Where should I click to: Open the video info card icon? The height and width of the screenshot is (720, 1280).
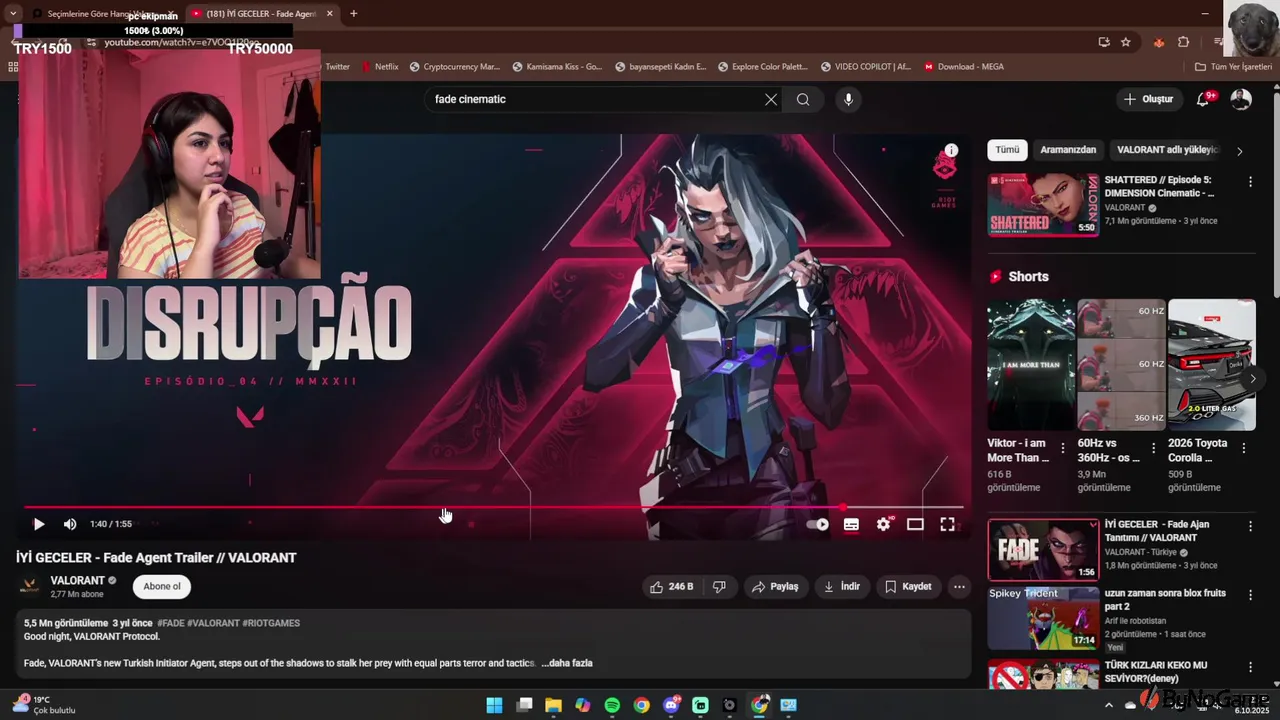[951, 151]
